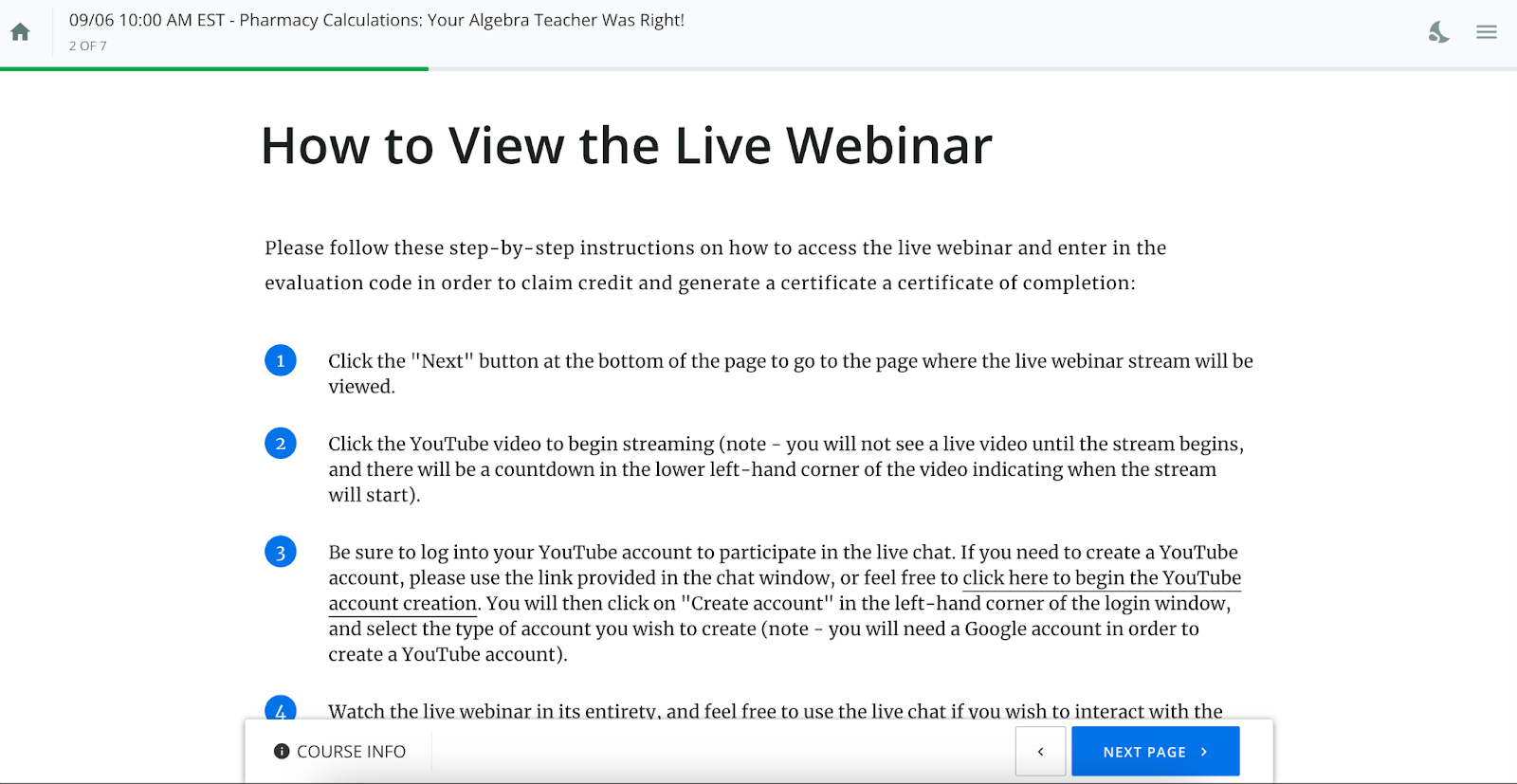Click the "How to View the Live Webinar" heading
This screenshot has height=784, width=1517.
[x=626, y=146]
